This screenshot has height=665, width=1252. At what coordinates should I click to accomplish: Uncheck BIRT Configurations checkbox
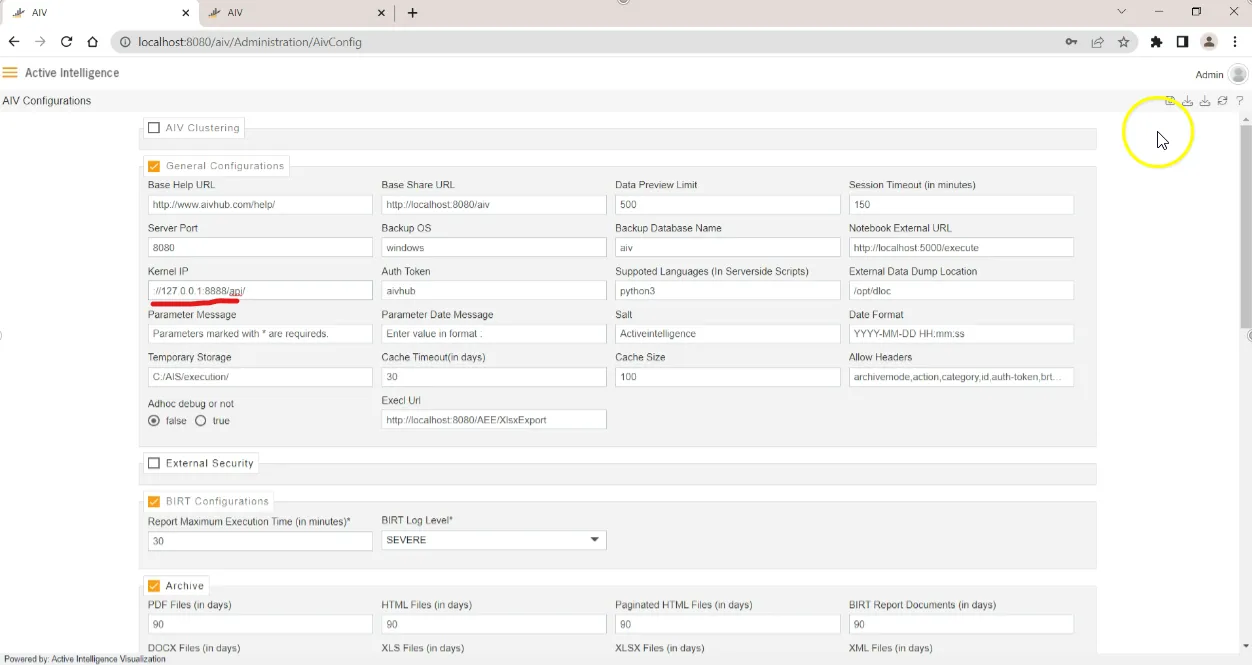click(x=154, y=501)
